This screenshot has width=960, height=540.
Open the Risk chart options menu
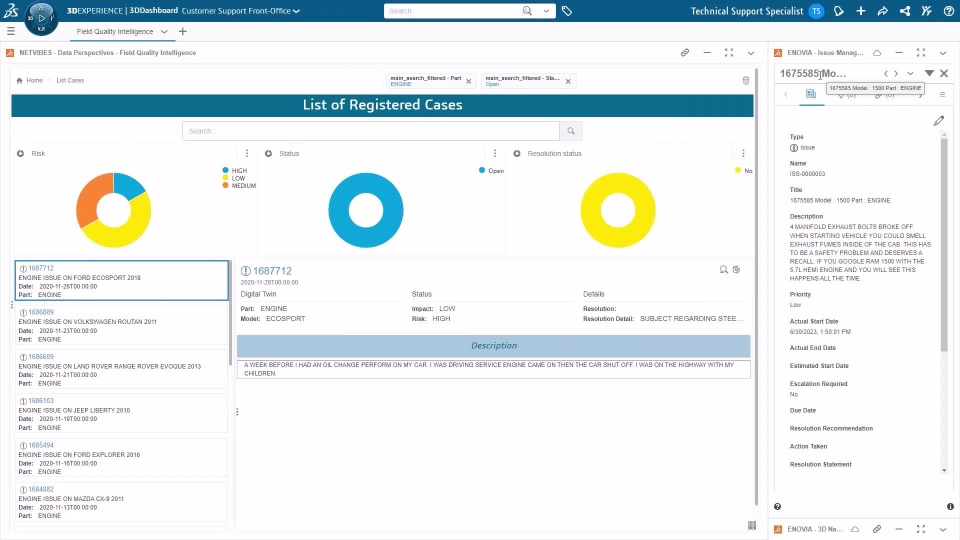tap(247, 153)
